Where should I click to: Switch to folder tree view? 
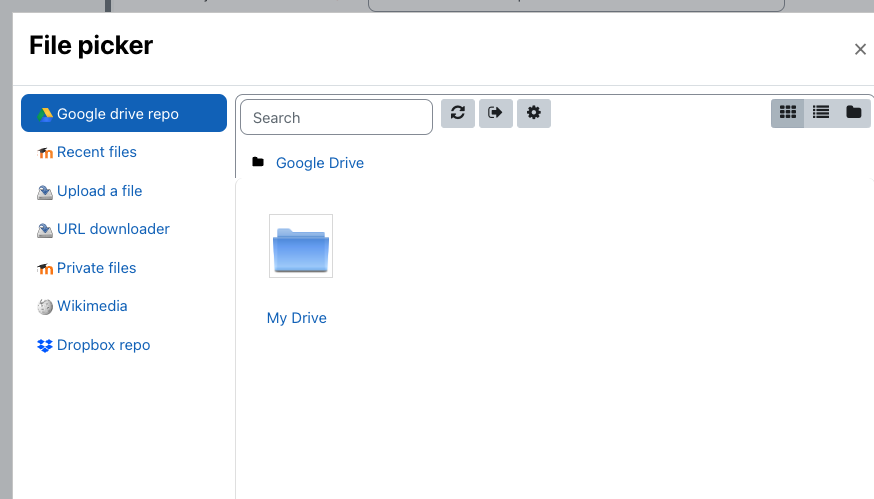(x=853, y=113)
